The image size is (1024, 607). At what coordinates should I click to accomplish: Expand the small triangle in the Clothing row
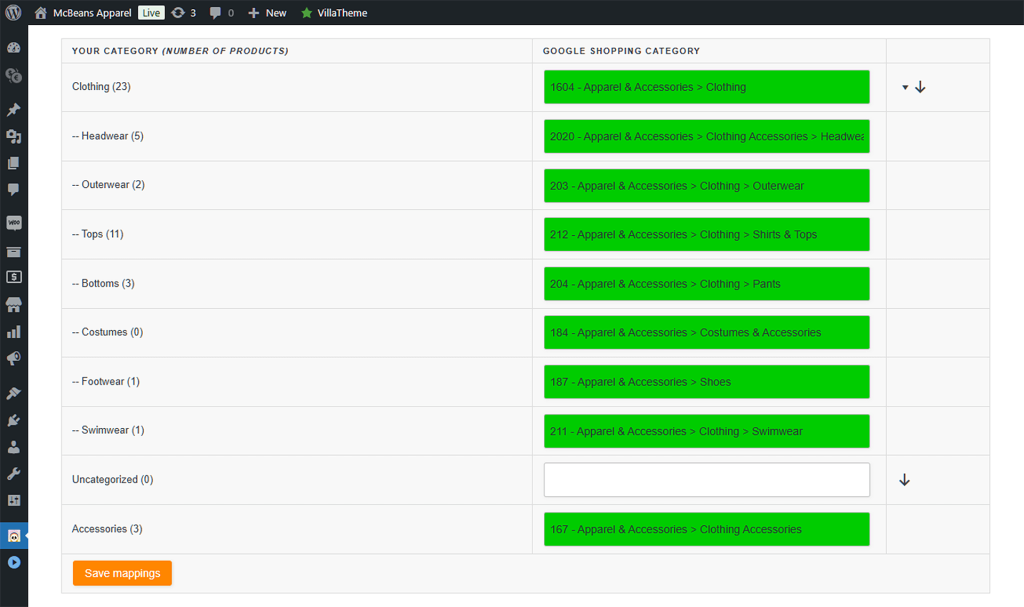[905, 88]
